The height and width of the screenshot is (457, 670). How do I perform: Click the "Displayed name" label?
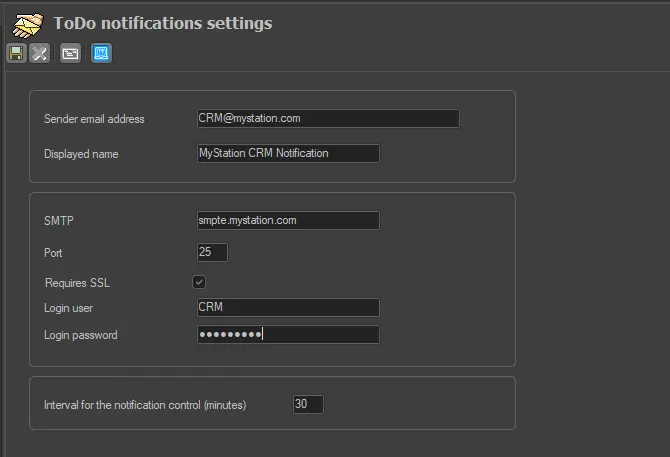(x=82, y=154)
